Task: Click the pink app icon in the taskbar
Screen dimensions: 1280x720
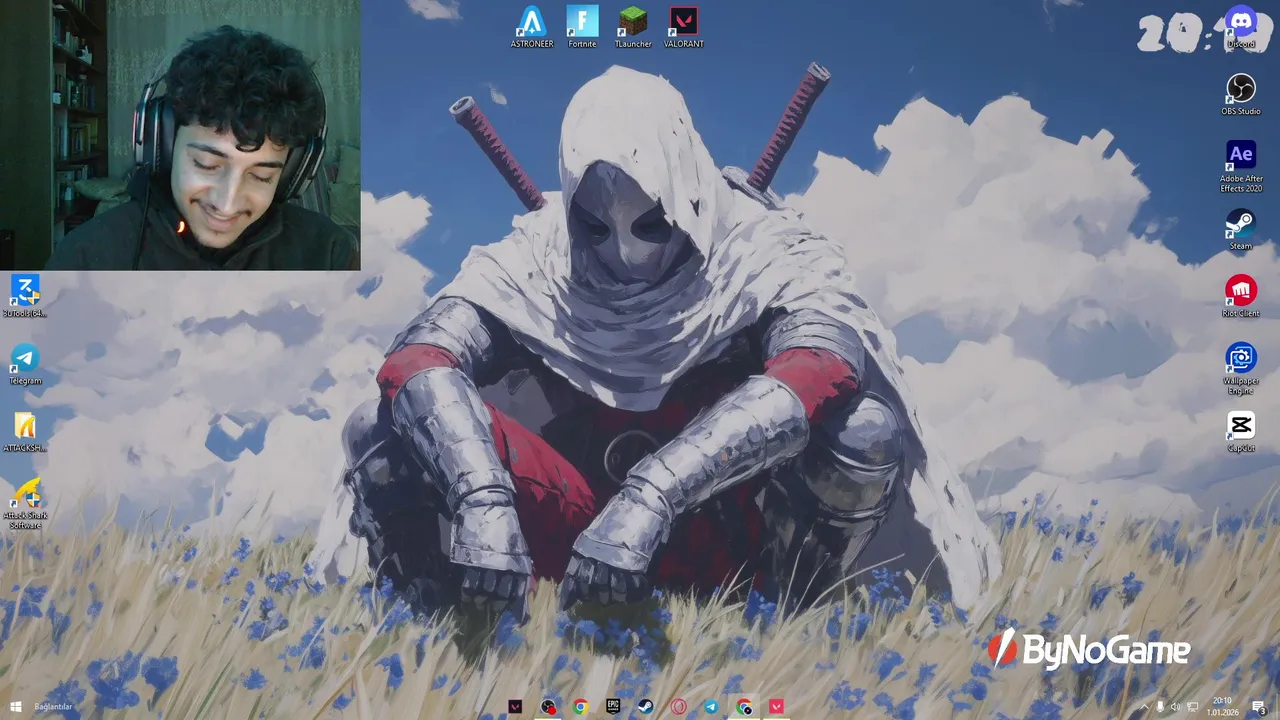Action: 776,707
